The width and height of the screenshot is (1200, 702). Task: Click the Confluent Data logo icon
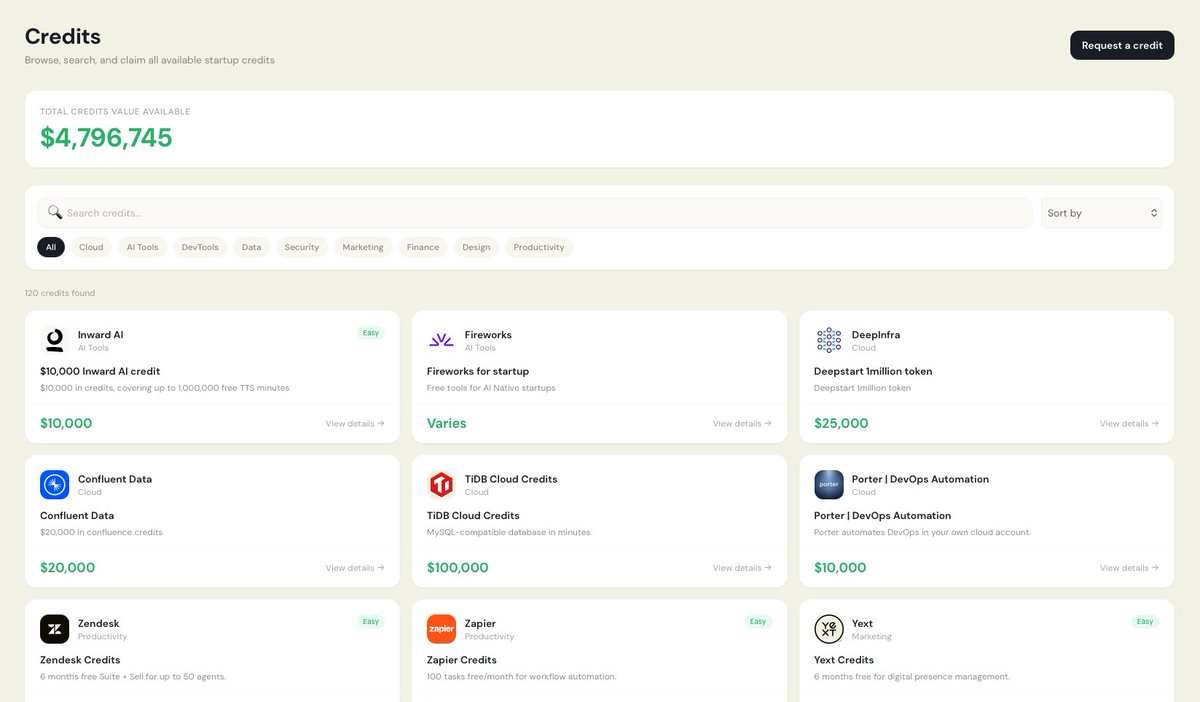54,485
